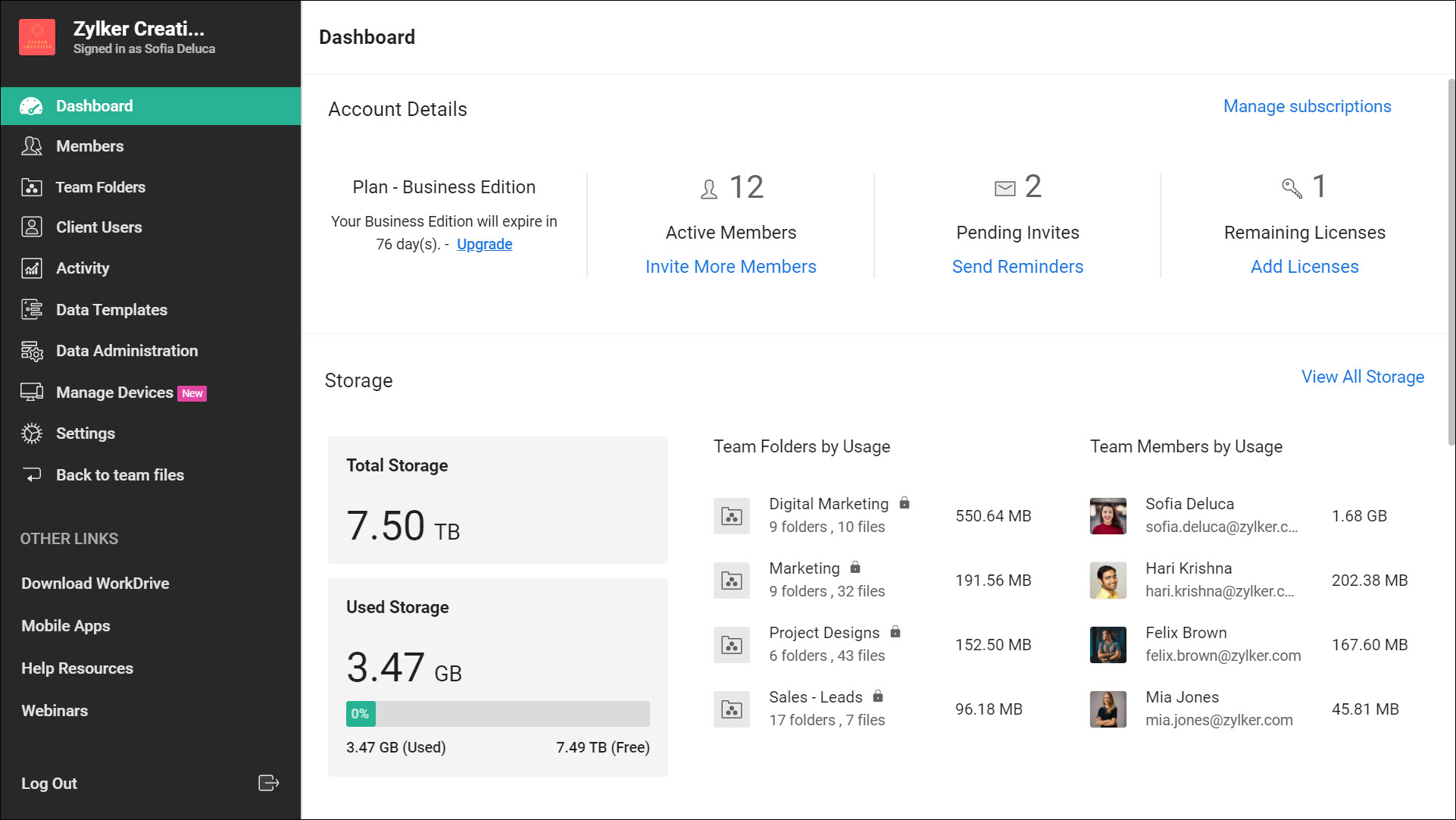Viewport: 1456px width, 820px height.
Task: Click the Sales - Leads folder icon
Action: pos(731,709)
